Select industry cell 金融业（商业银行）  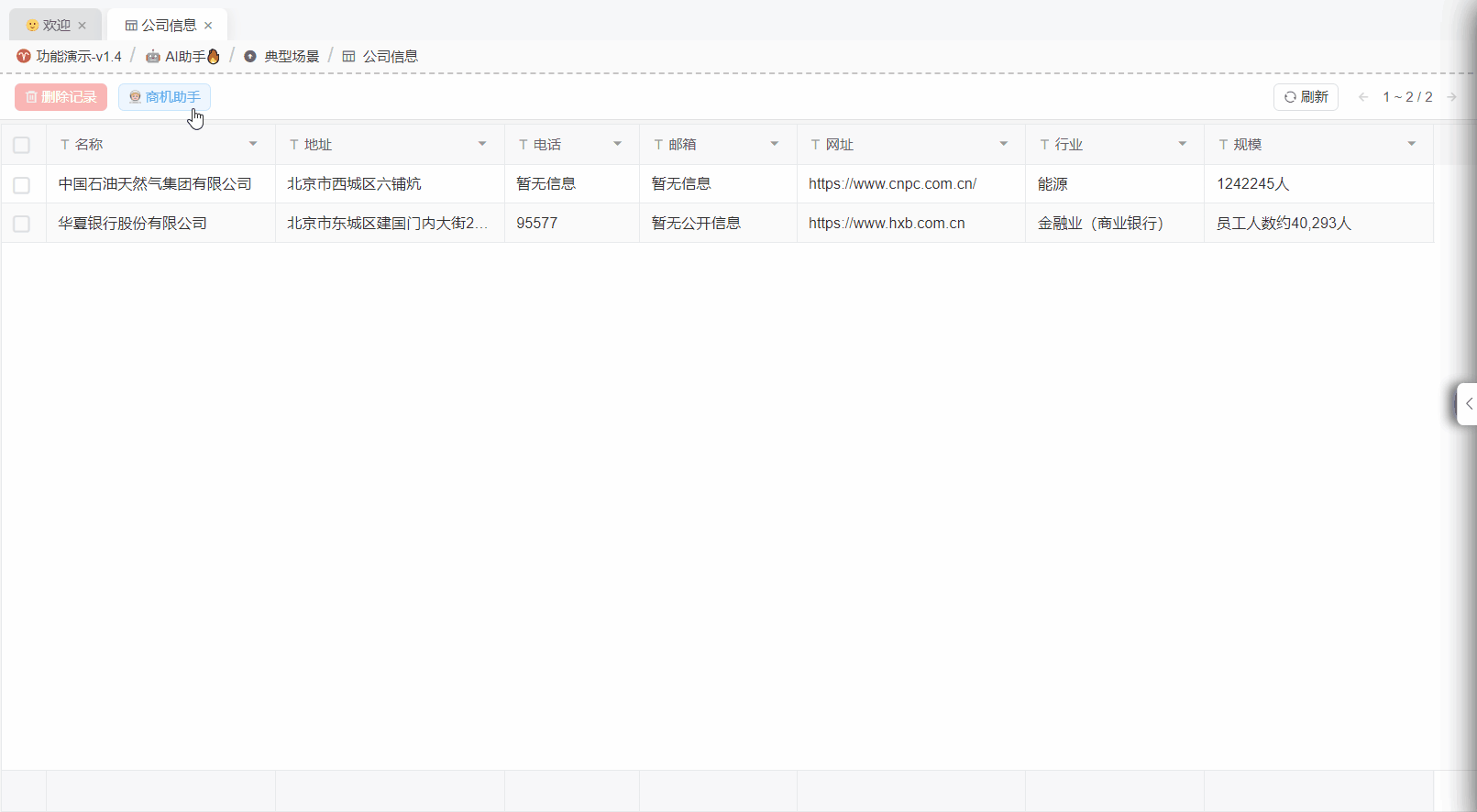tap(1115, 224)
